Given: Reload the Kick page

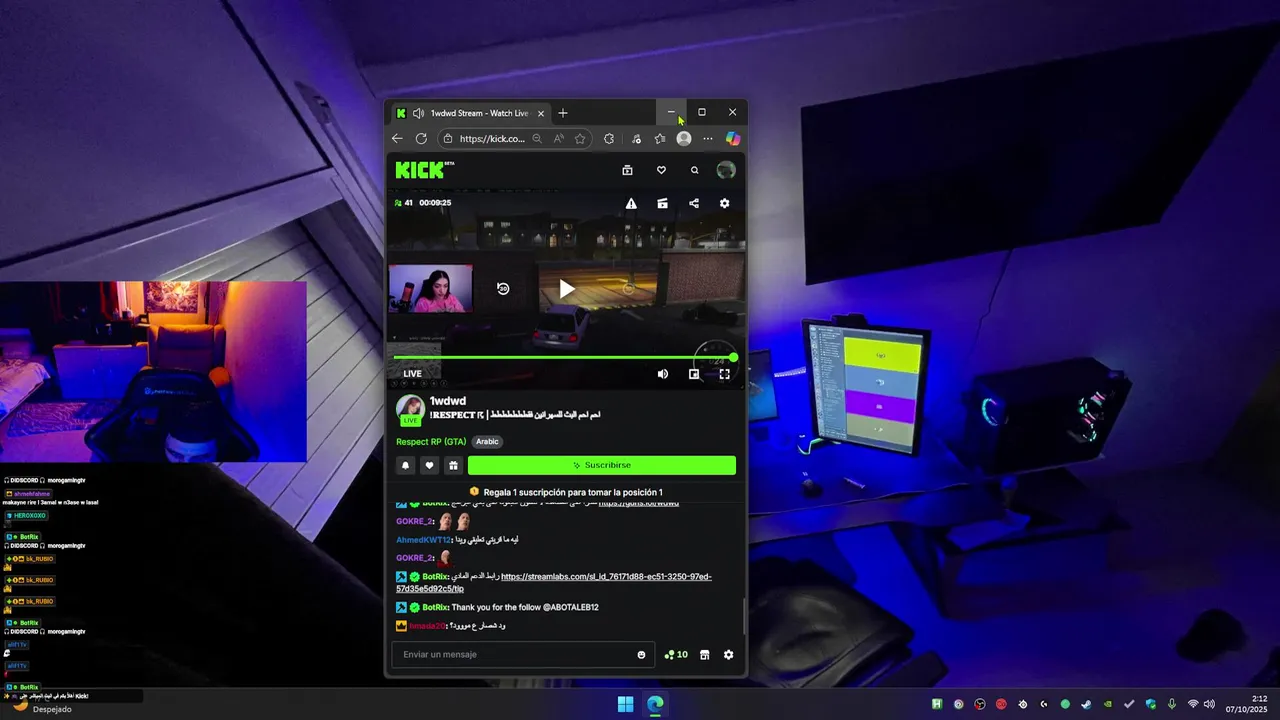Looking at the screenshot, I should [x=421, y=139].
